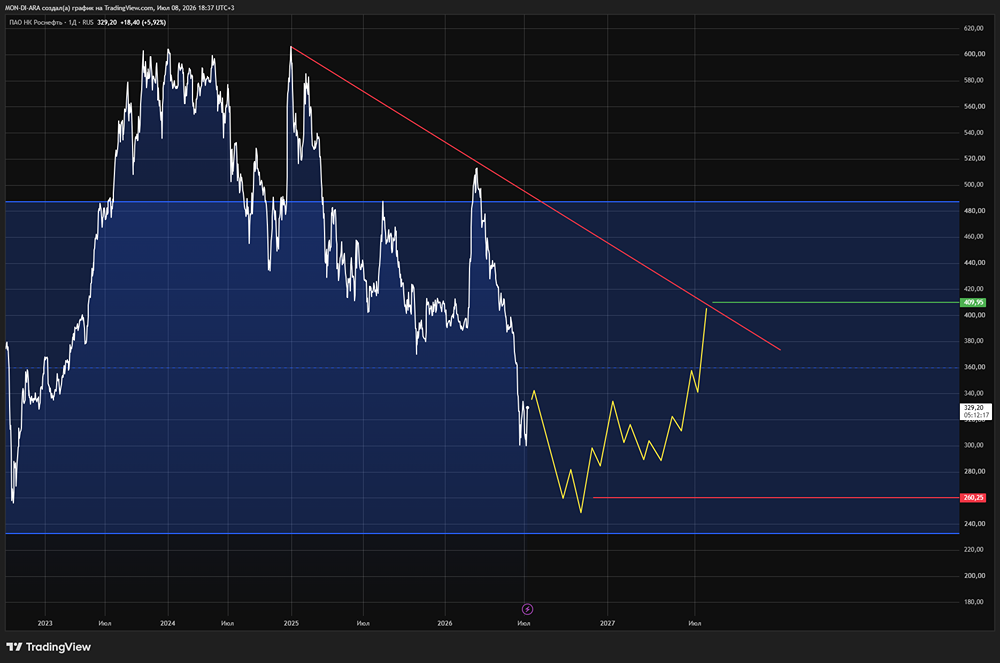
Task: Click the price change +18,40 (+5,92%) in legend
Action: (x=143, y=22)
